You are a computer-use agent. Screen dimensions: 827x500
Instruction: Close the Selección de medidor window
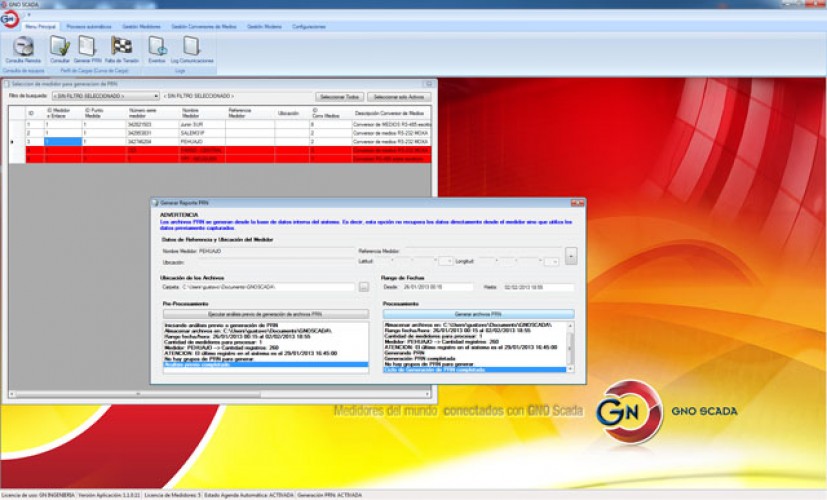coord(428,84)
